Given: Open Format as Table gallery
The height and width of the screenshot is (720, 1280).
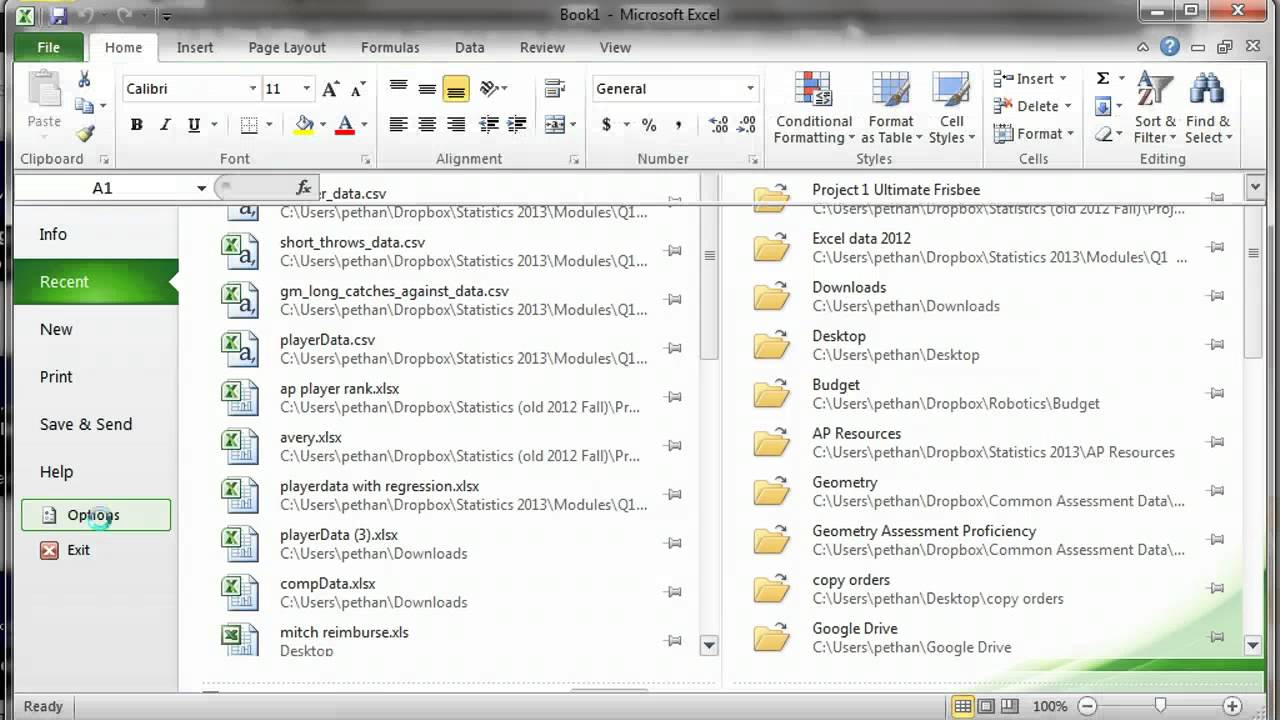Looking at the screenshot, I should pos(891,108).
